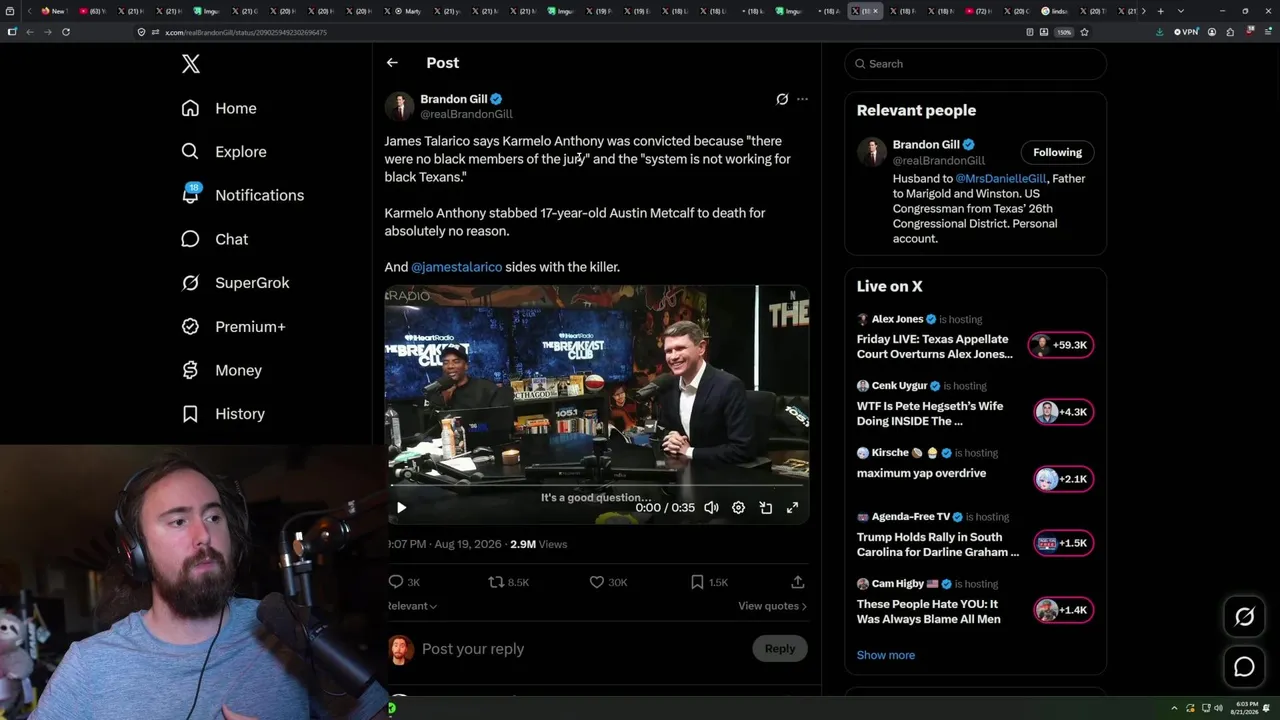Viewport: 1280px width, 720px height.
Task: Open Premium+ from the sidebar
Action: click(233, 327)
